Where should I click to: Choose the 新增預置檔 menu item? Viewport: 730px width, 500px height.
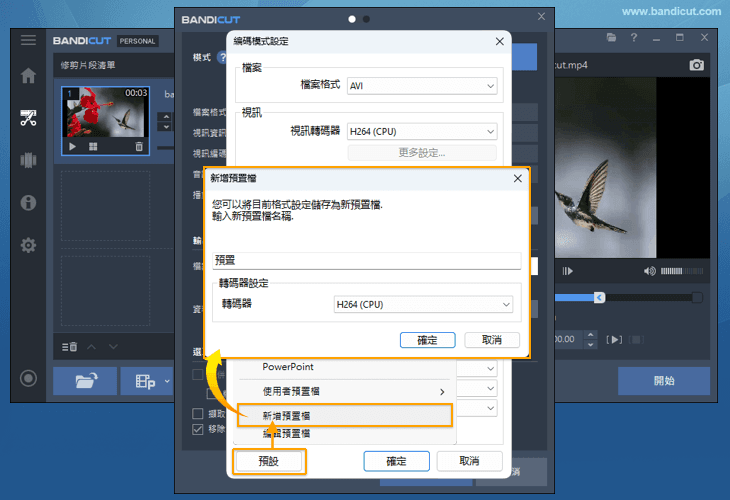point(345,415)
